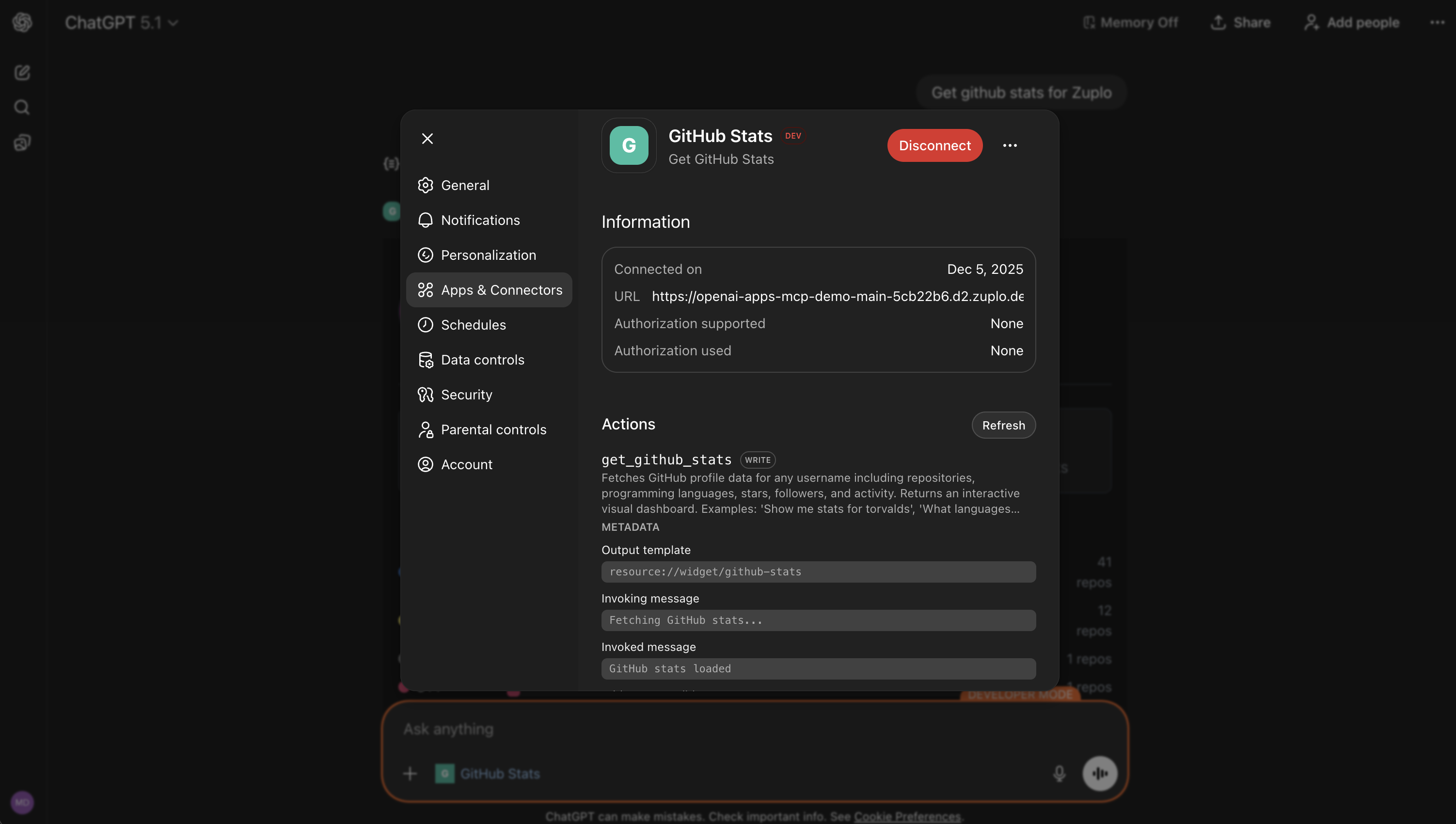Image resolution: width=1456 pixels, height=824 pixels.
Task: Open the Personalization settings section
Action: 488,254
